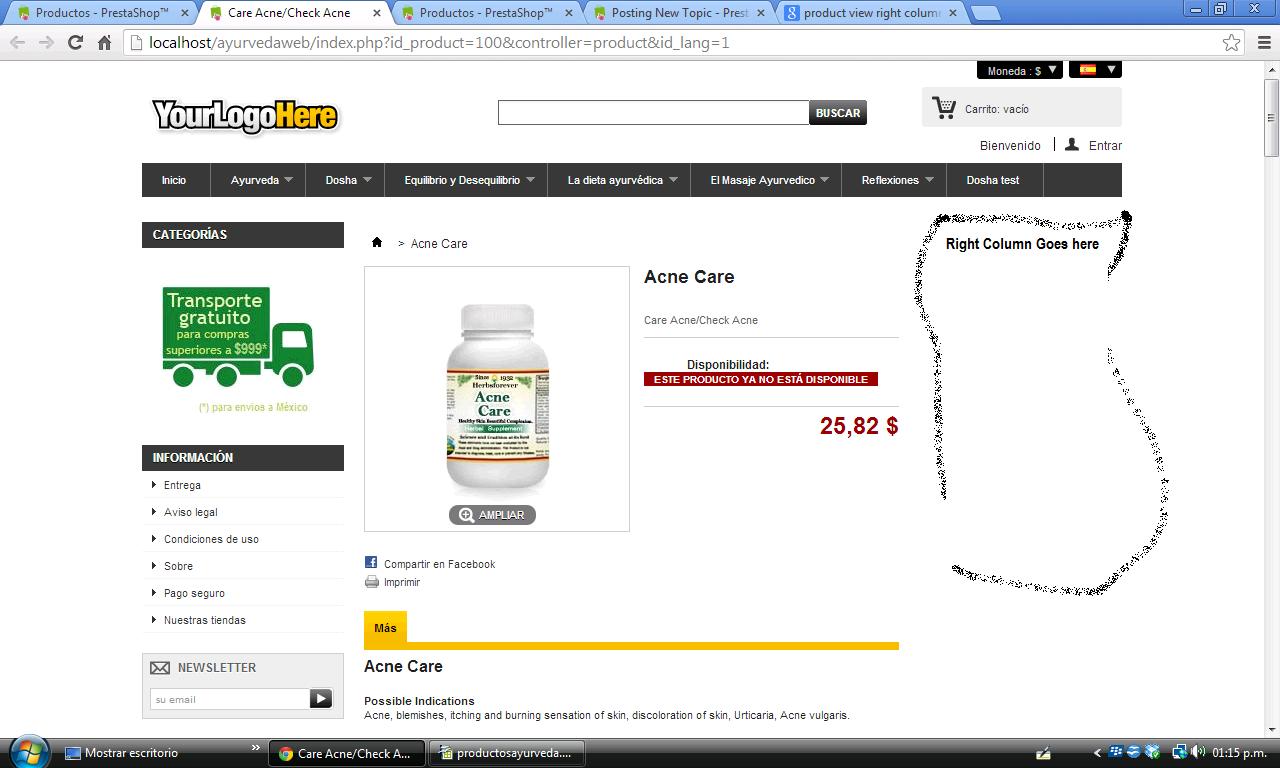Click the printer icon beside Imprimir
Viewport: 1280px width, 768px height.
click(x=372, y=581)
